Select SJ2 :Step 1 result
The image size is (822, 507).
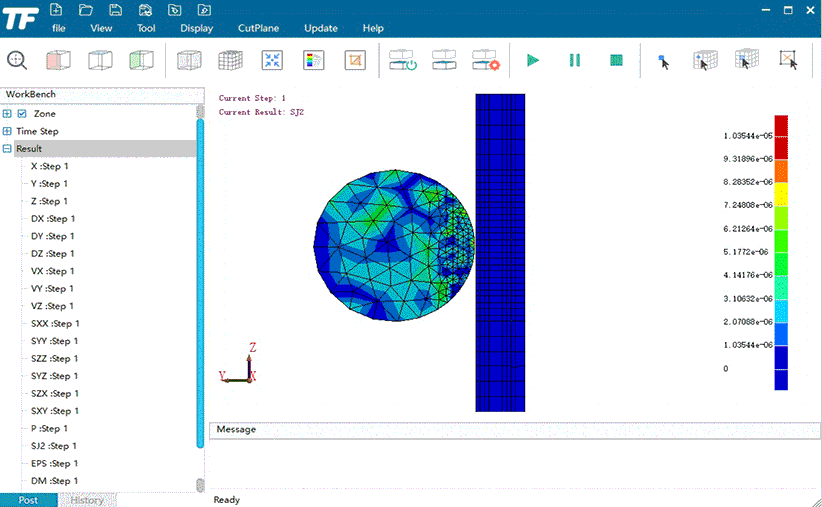click(x=53, y=446)
